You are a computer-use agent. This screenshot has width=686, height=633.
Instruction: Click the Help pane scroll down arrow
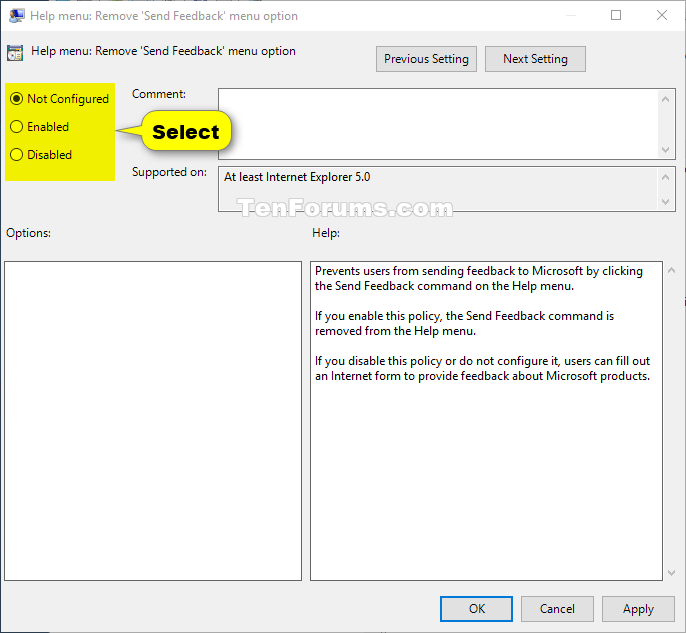coord(671,573)
